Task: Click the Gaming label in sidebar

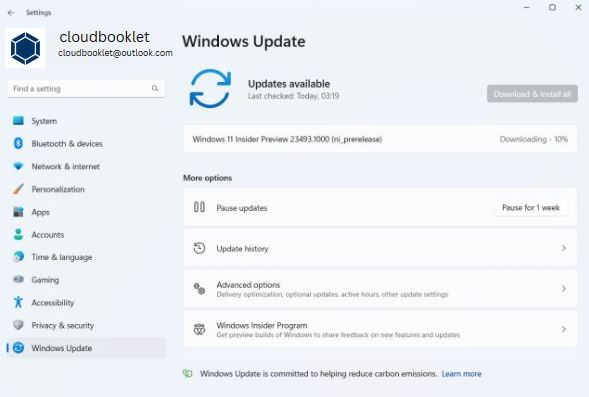Action: pyautogui.click(x=45, y=280)
